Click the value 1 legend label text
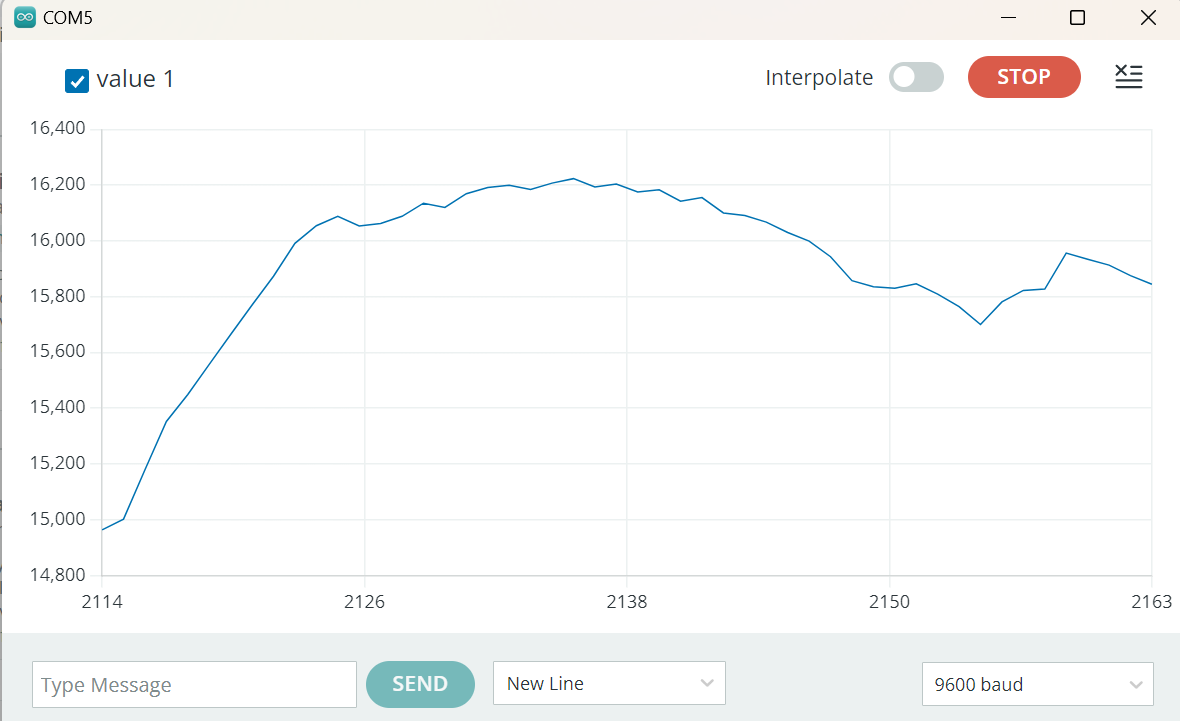 136,80
